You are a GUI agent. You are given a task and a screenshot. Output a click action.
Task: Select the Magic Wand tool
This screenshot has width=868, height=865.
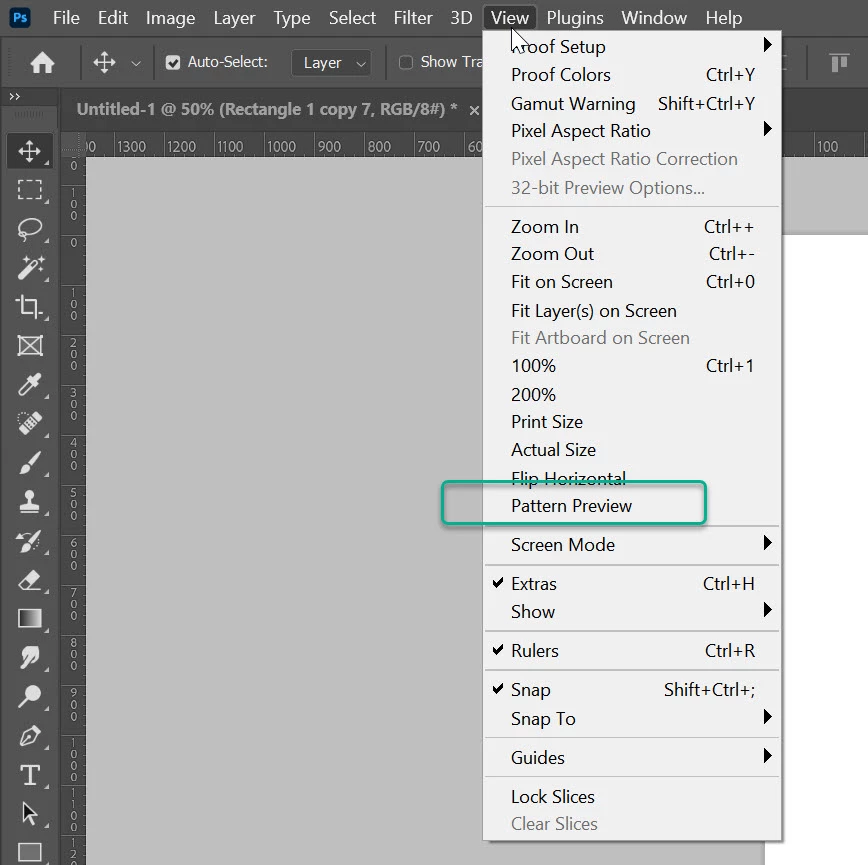(29, 268)
